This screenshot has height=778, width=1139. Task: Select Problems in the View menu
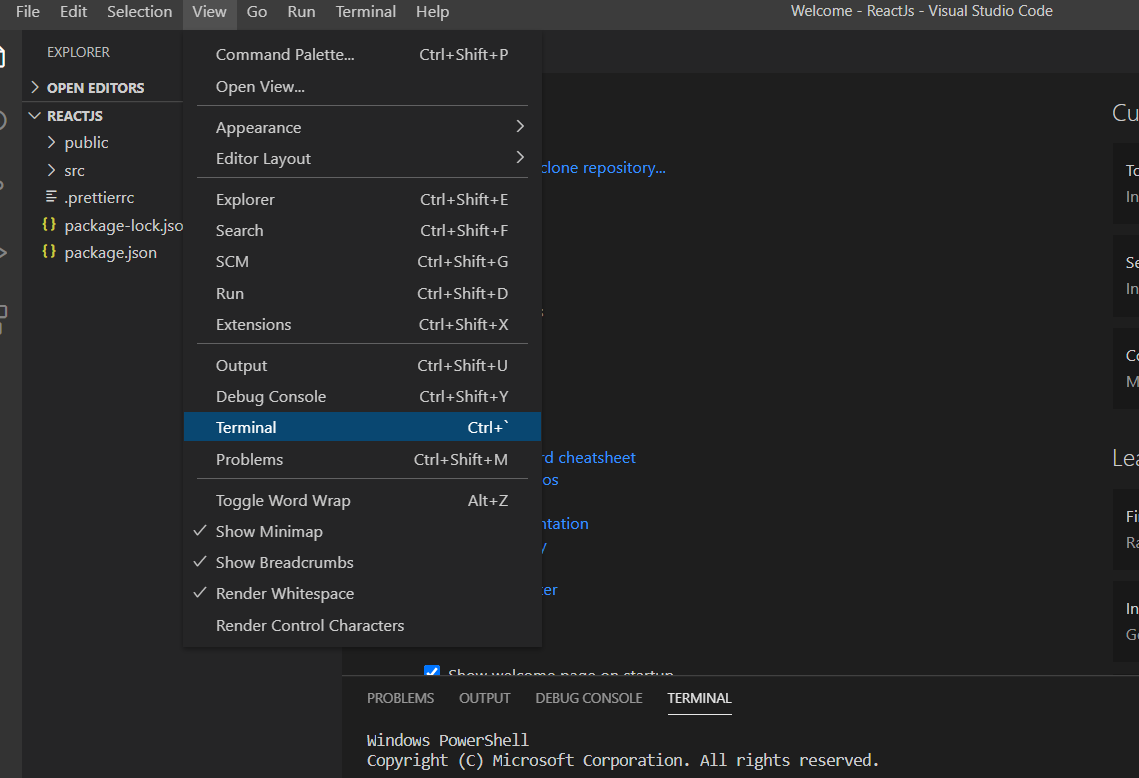click(362, 459)
